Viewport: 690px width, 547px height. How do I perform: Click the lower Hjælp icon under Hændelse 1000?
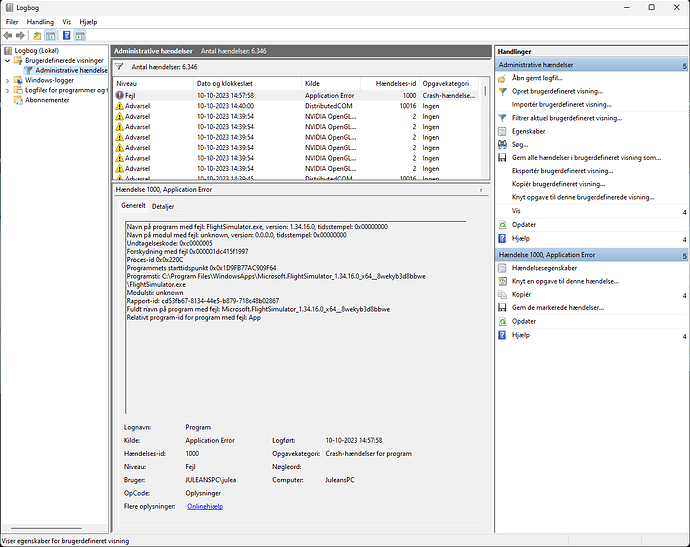[502, 335]
